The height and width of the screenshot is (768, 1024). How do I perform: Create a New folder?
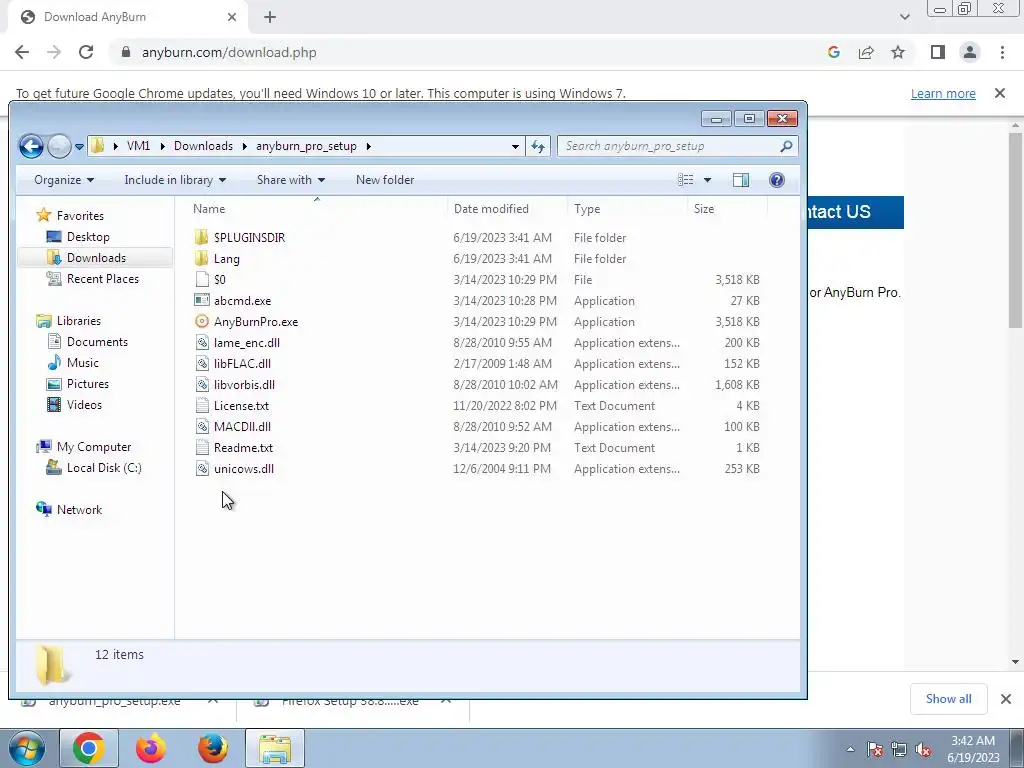click(385, 180)
